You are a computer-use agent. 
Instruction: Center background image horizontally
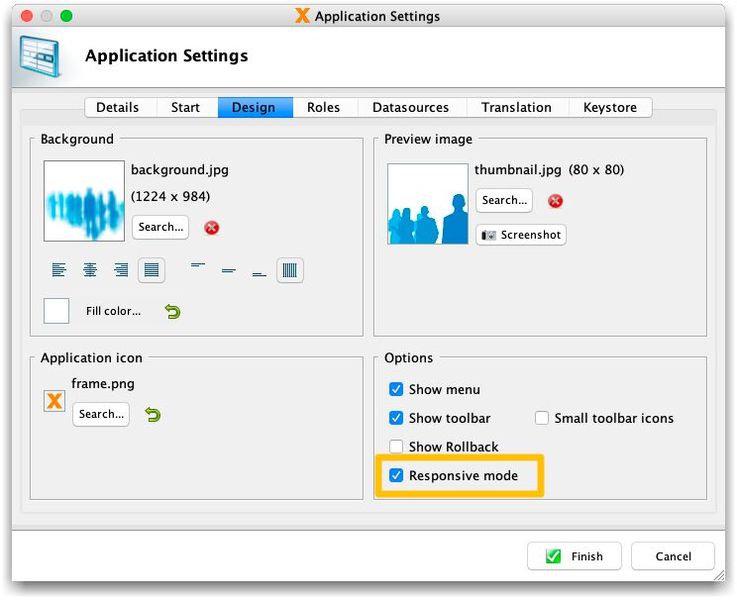point(90,270)
